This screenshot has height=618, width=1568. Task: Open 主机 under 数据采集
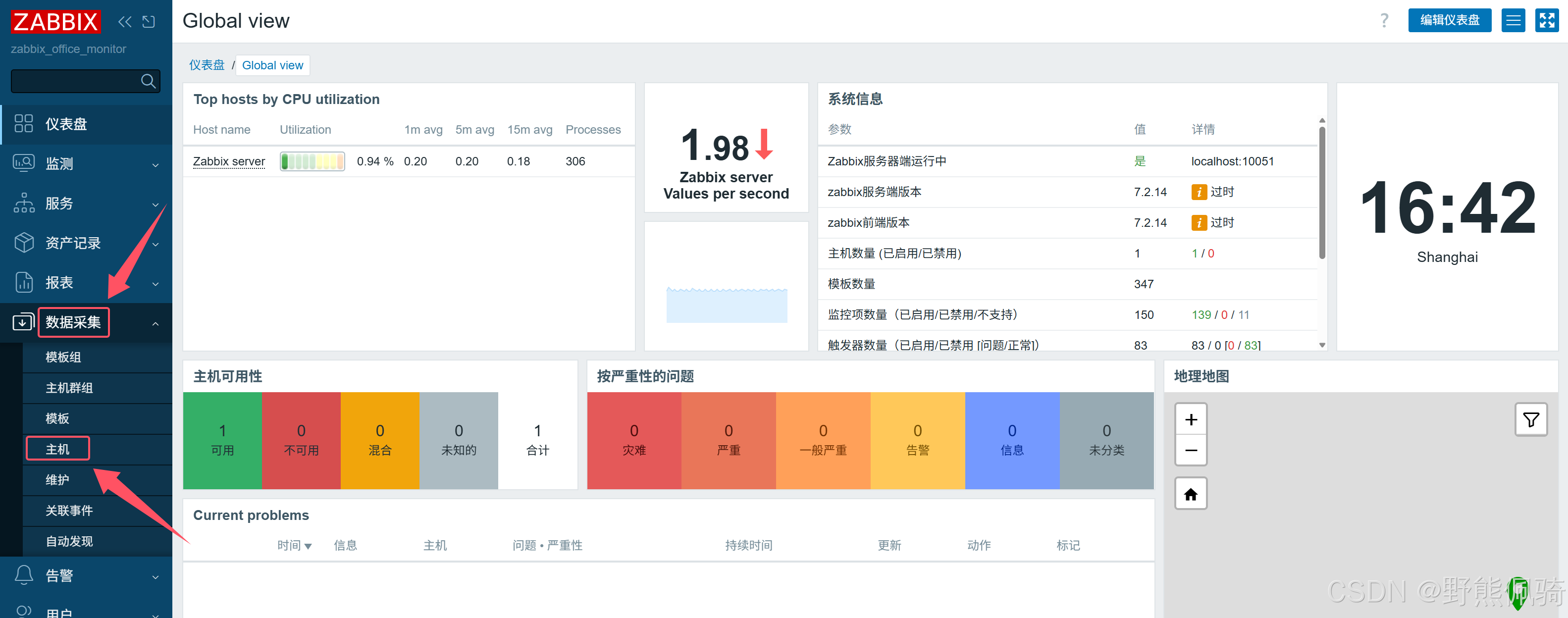pyautogui.click(x=58, y=449)
